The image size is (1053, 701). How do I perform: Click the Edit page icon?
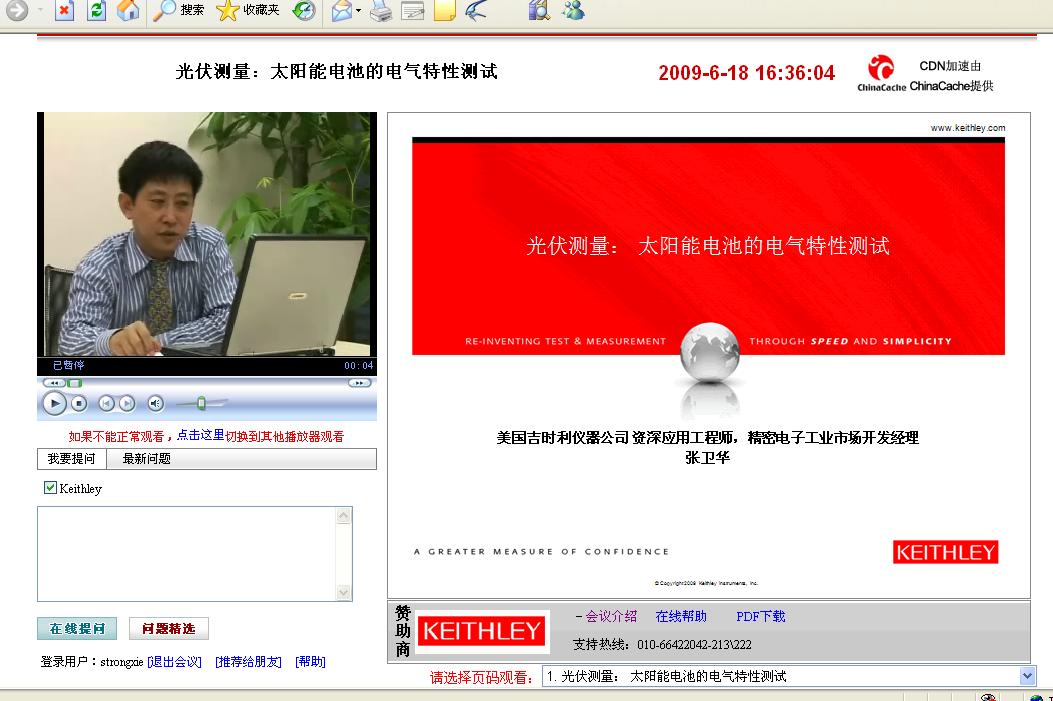[x=412, y=10]
